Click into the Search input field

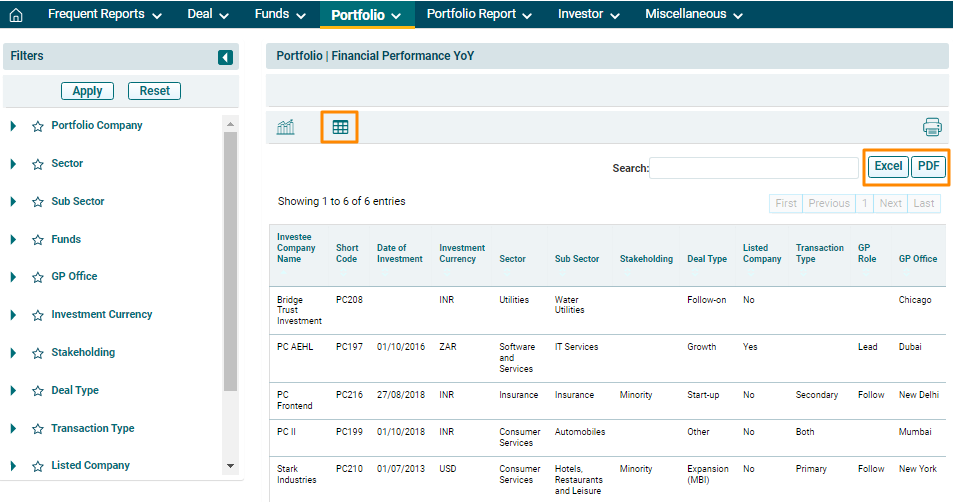pos(753,169)
